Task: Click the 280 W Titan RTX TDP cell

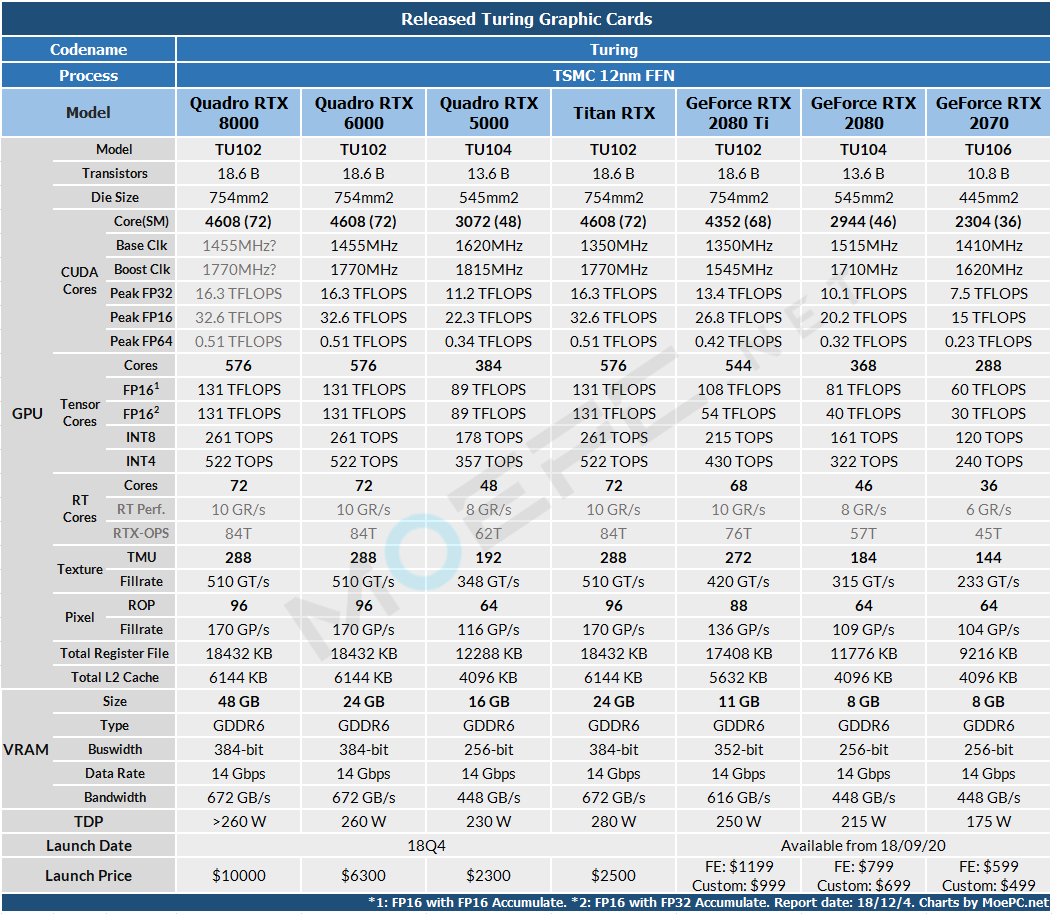Action: click(613, 821)
